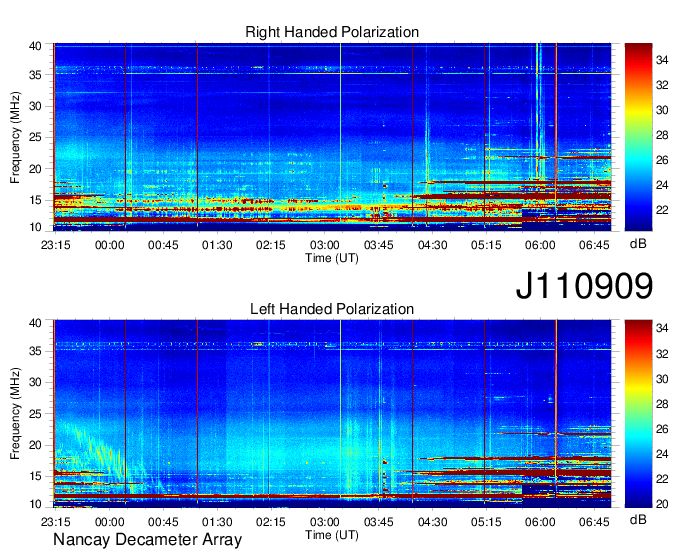Click 'Time (UT)' label under Right Handed plot
This screenshot has width=680, height=552.
click(332, 258)
